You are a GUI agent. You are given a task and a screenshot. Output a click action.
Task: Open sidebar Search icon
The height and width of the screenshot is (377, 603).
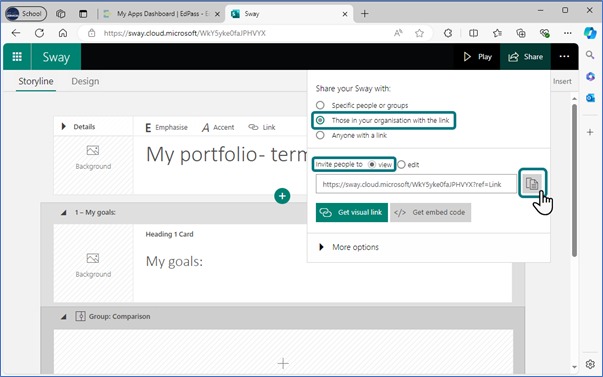590,55
